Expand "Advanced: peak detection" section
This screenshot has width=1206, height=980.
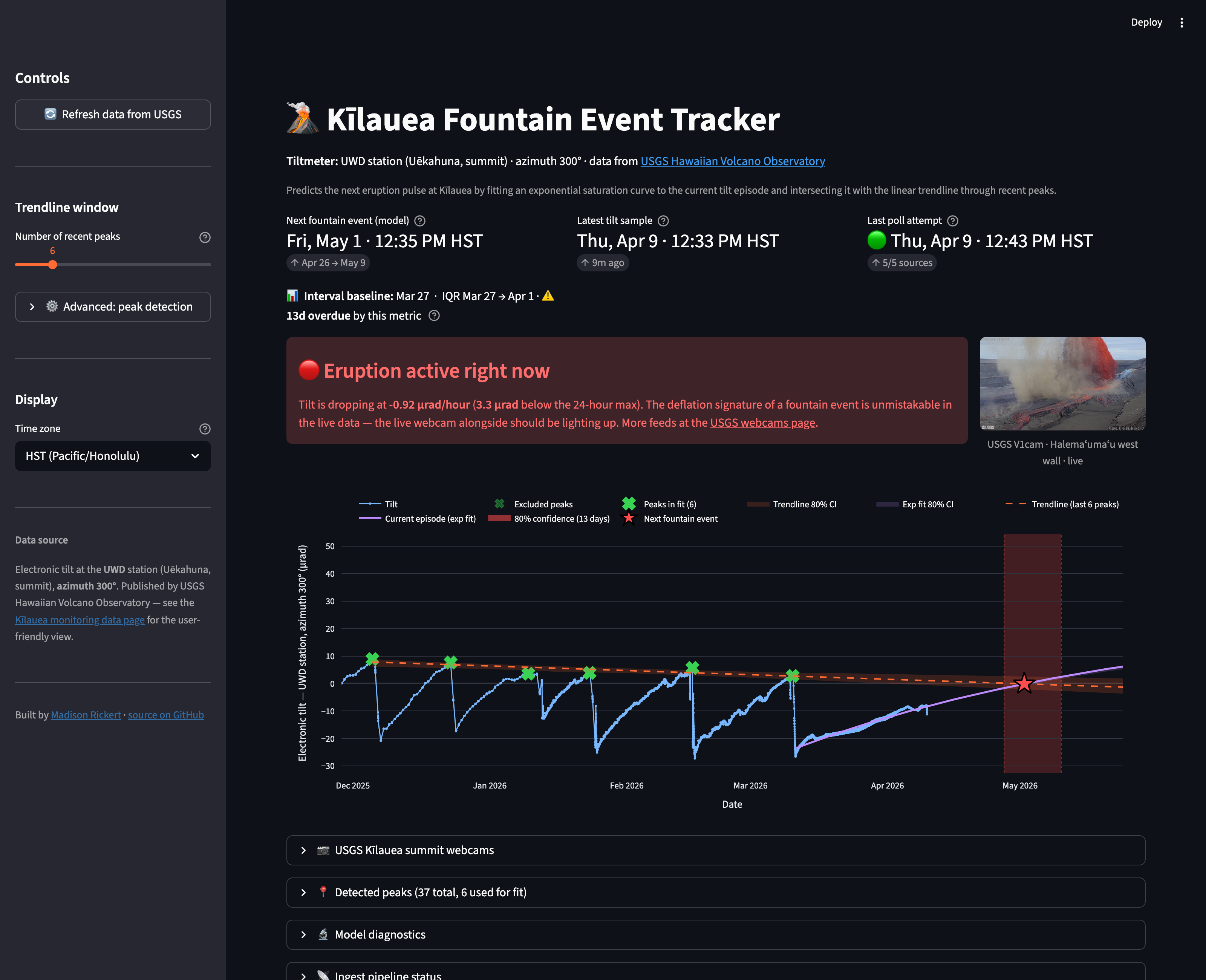pos(113,306)
